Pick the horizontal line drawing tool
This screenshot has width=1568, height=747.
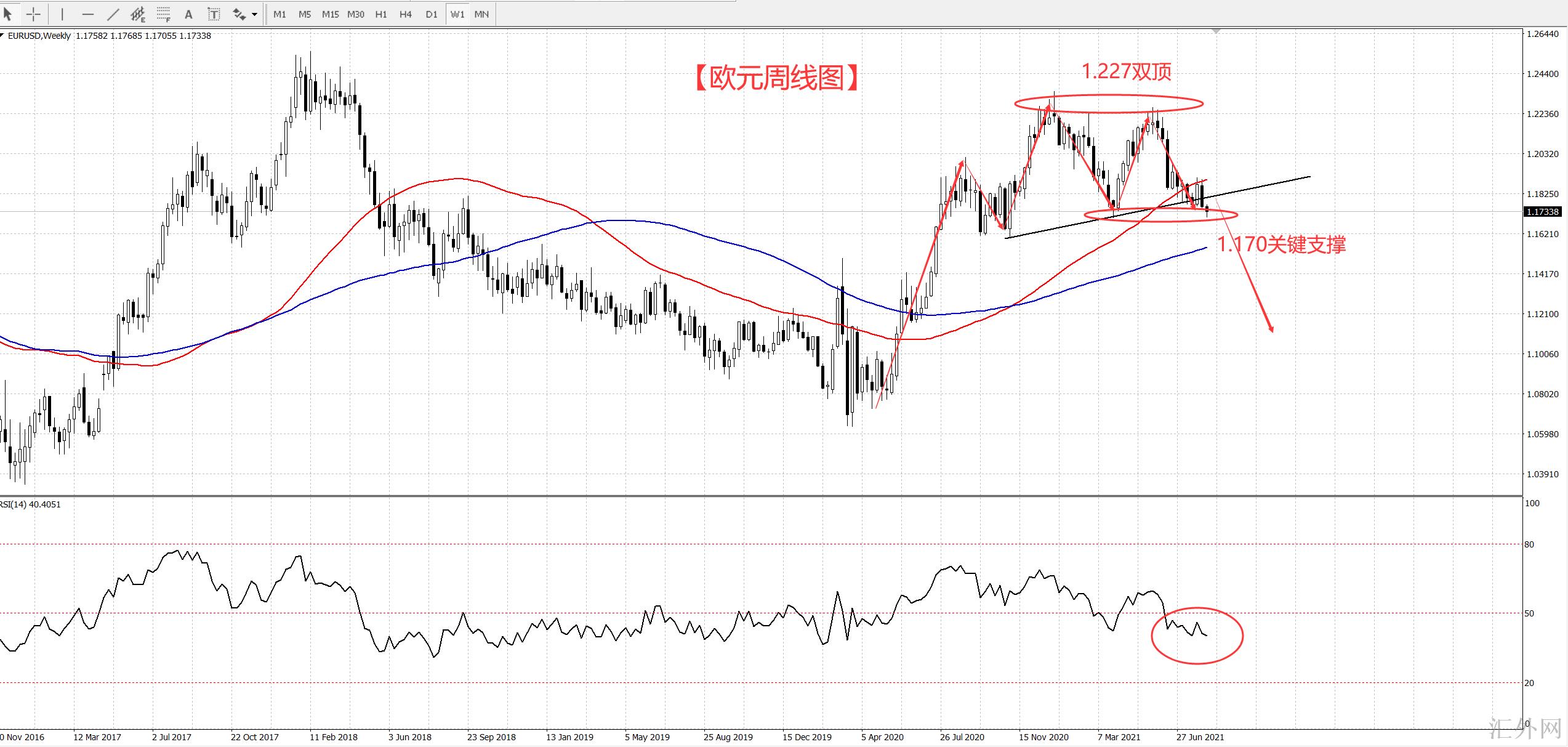pyautogui.click(x=88, y=14)
